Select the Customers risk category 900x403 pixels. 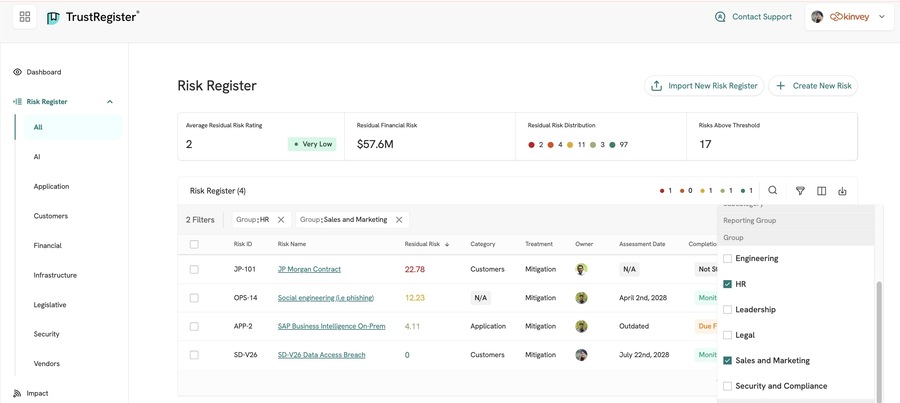(51, 216)
